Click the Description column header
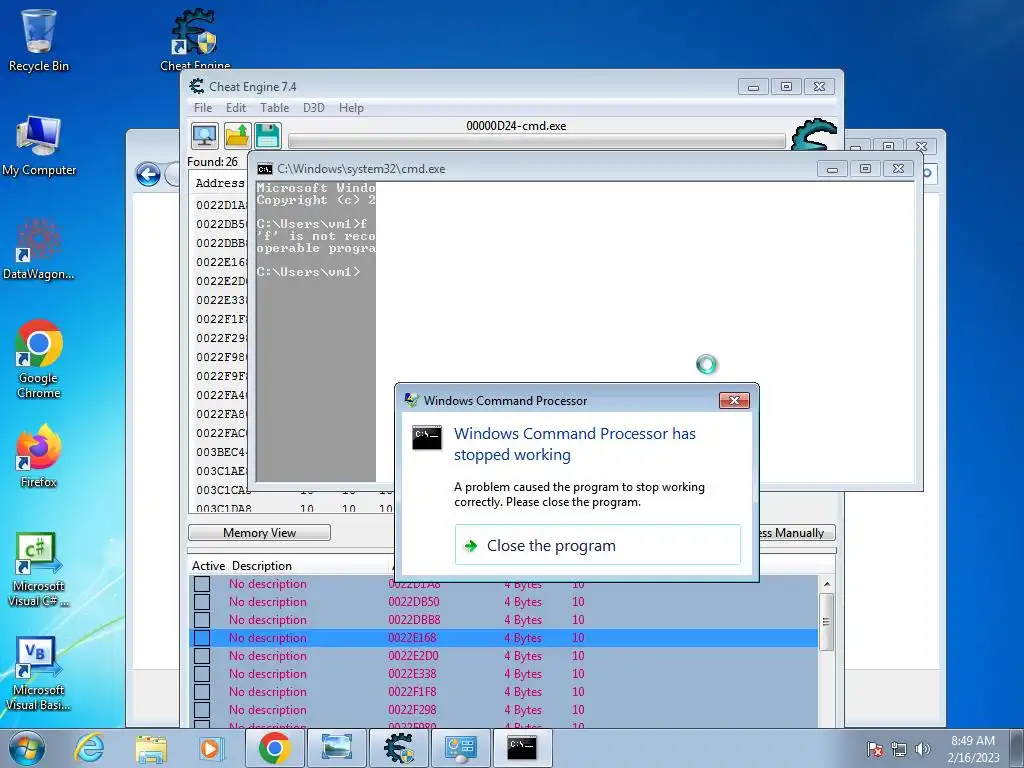1024x768 pixels. click(x=262, y=566)
